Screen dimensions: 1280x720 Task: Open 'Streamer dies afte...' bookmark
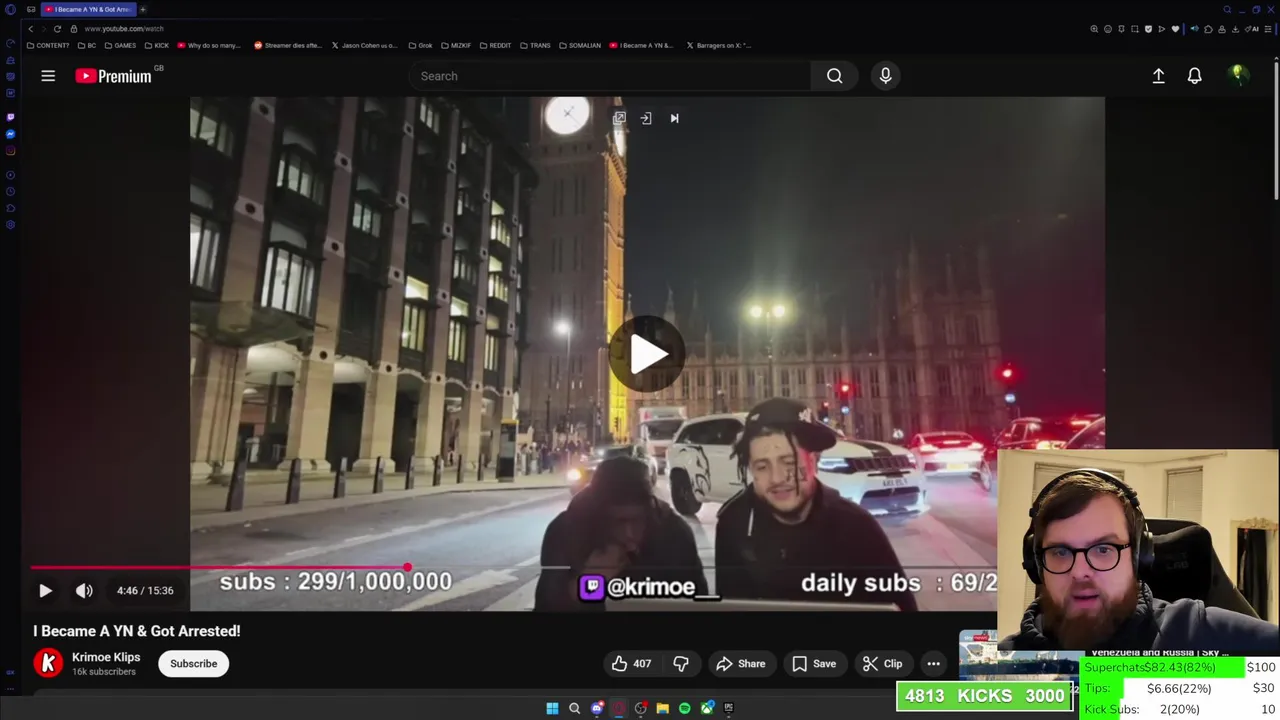coord(287,45)
